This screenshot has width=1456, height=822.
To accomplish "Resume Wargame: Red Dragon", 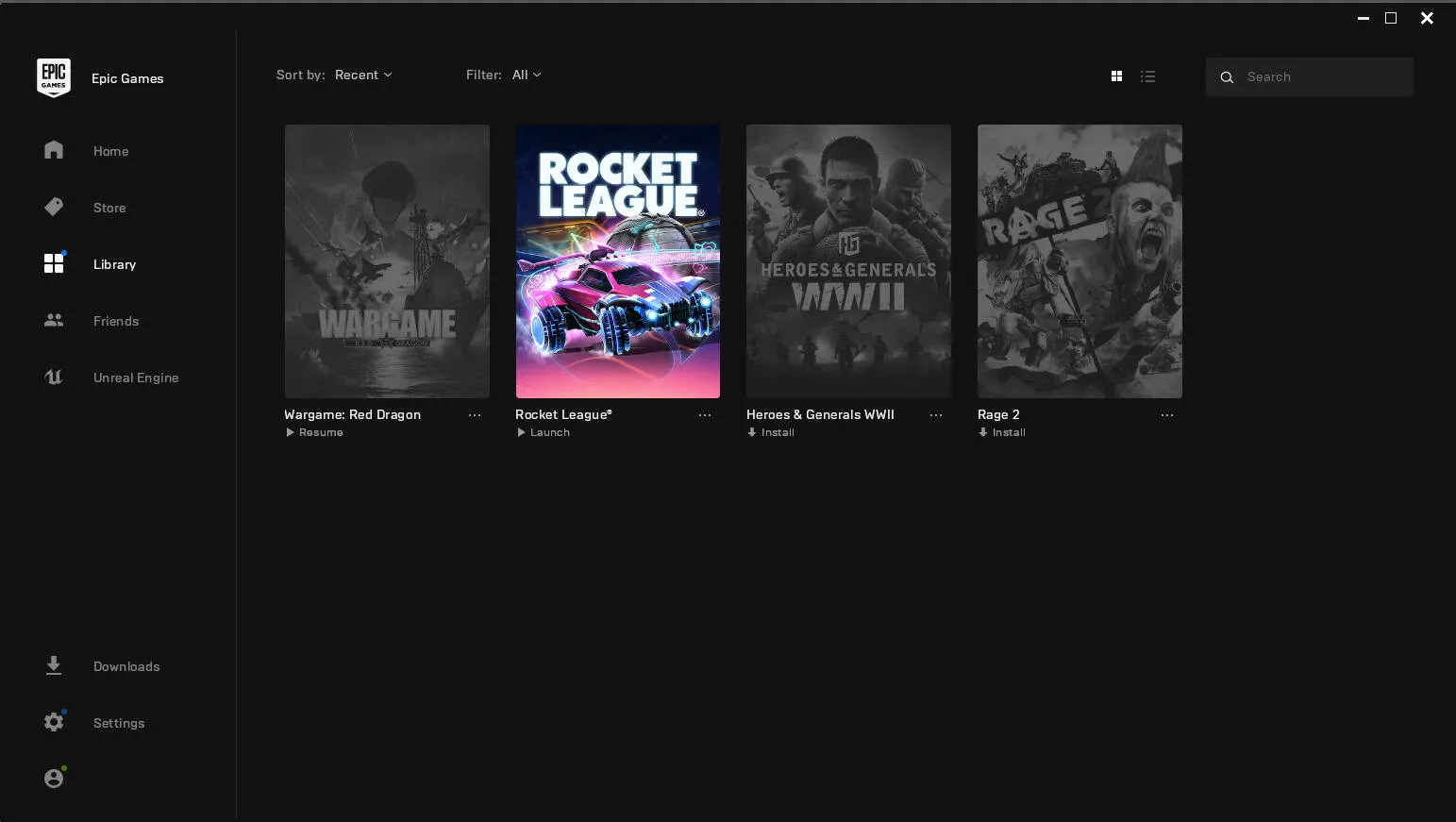I will coord(315,432).
